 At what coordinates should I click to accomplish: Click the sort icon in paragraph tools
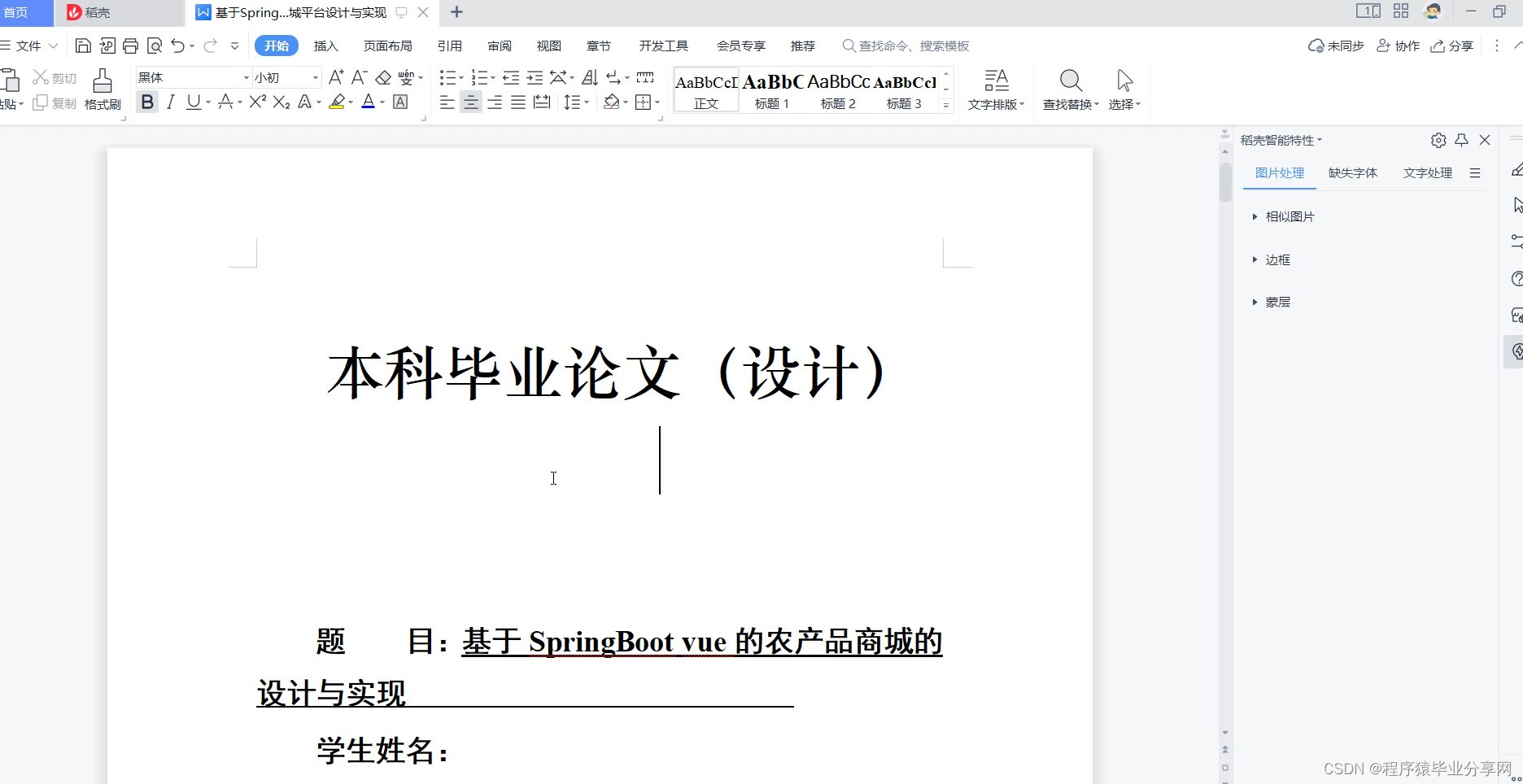click(591, 77)
